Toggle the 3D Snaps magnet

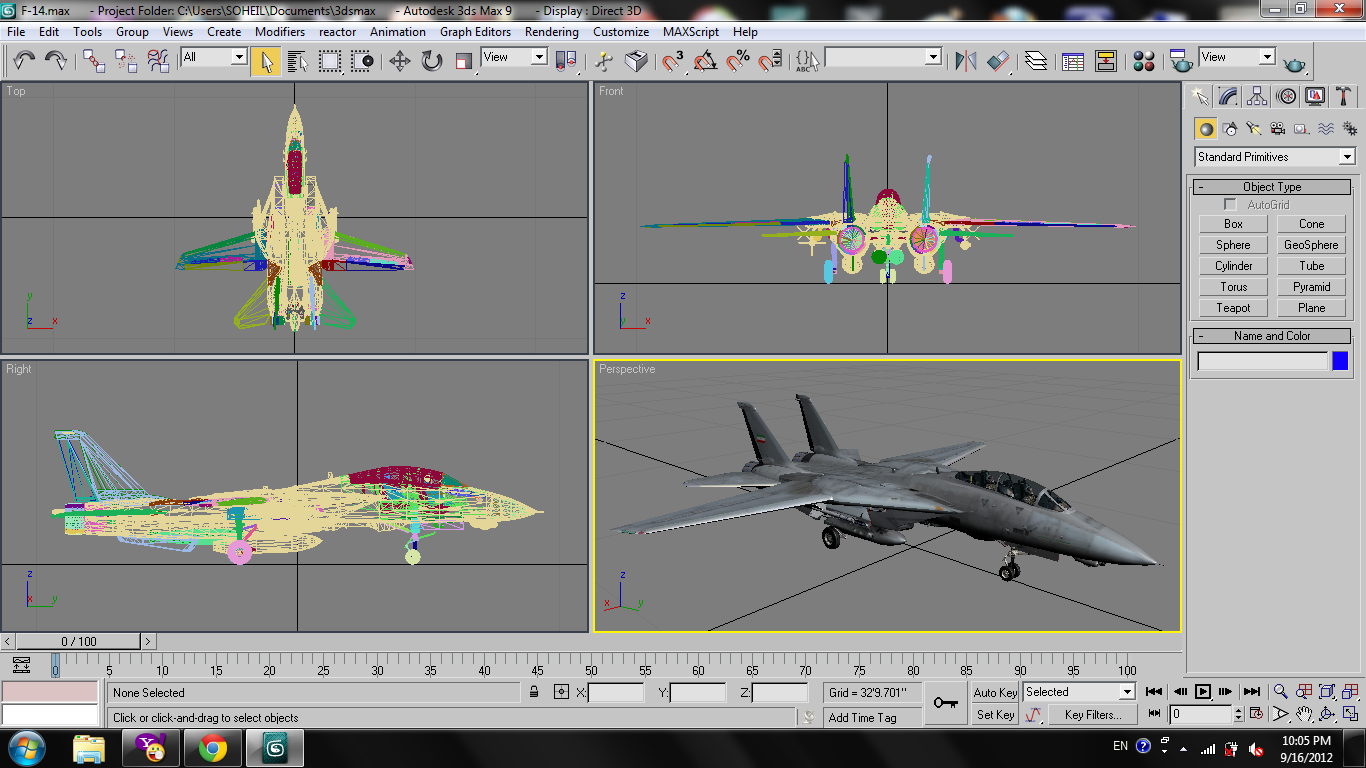[x=674, y=61]
